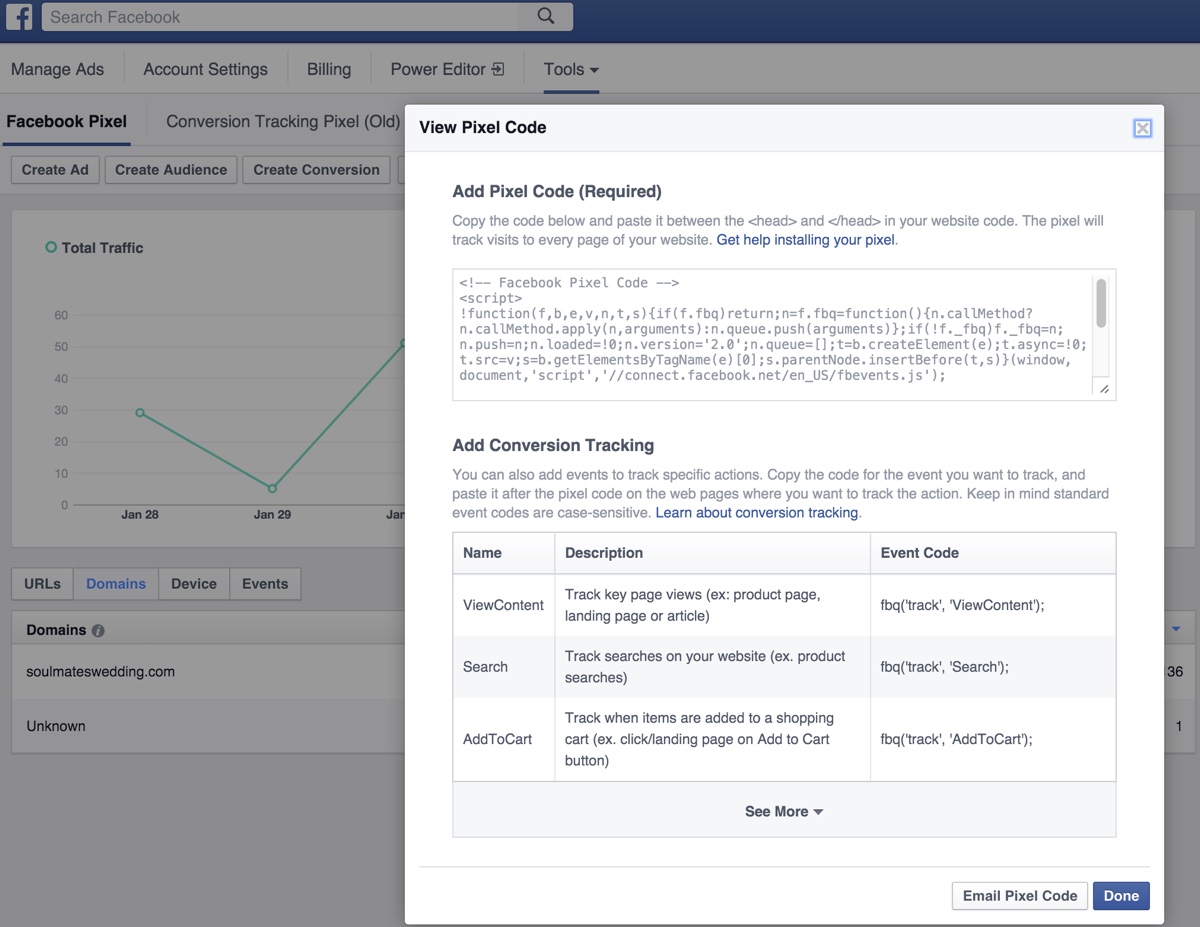The image size is (1200, 927).
Task: Expand See More to show additional event codes
Action: pyautogui.click(x=784, y=811)
